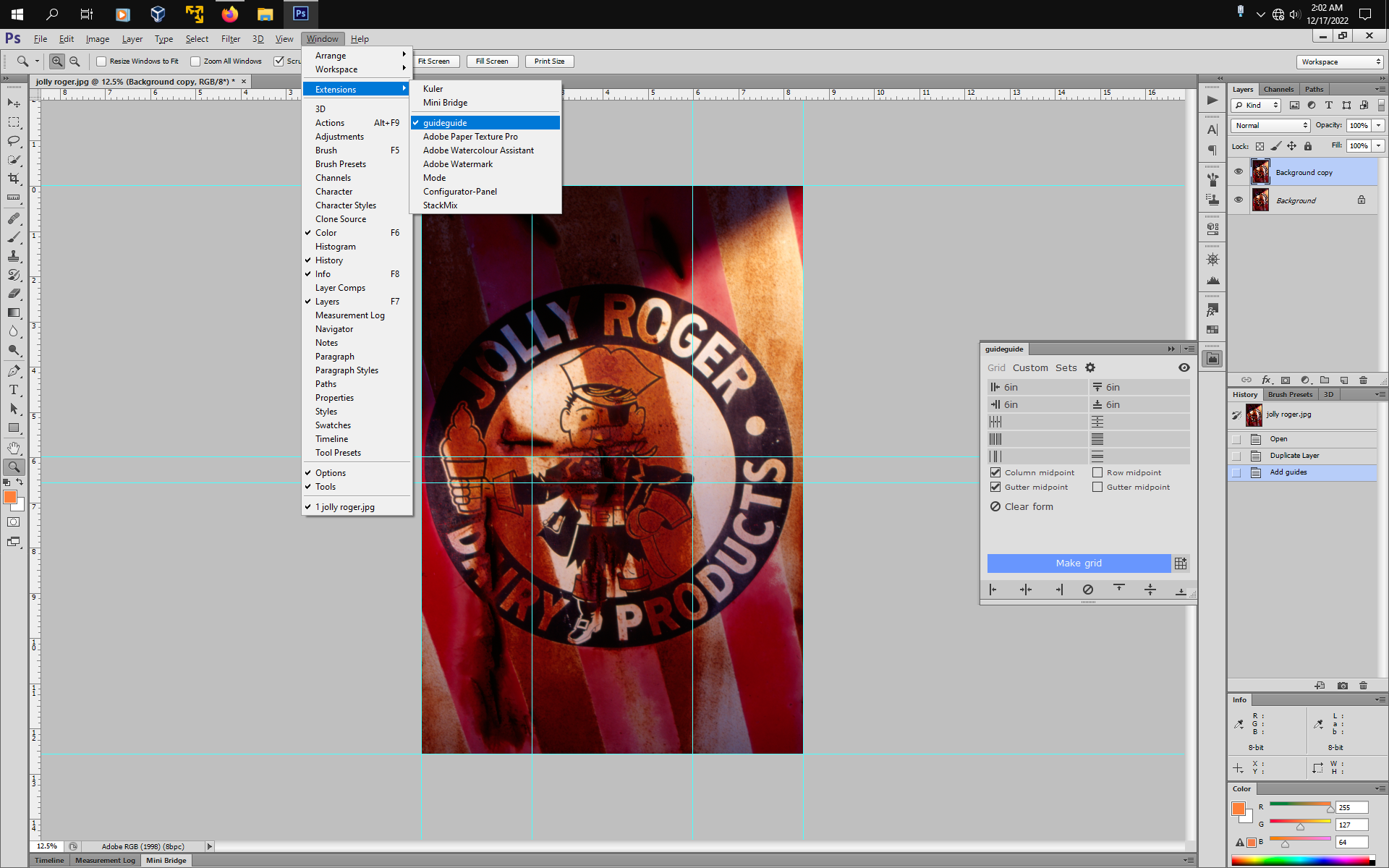
Task: Open the Opacity dropdown arrow
Action: tap(1378, 125)
